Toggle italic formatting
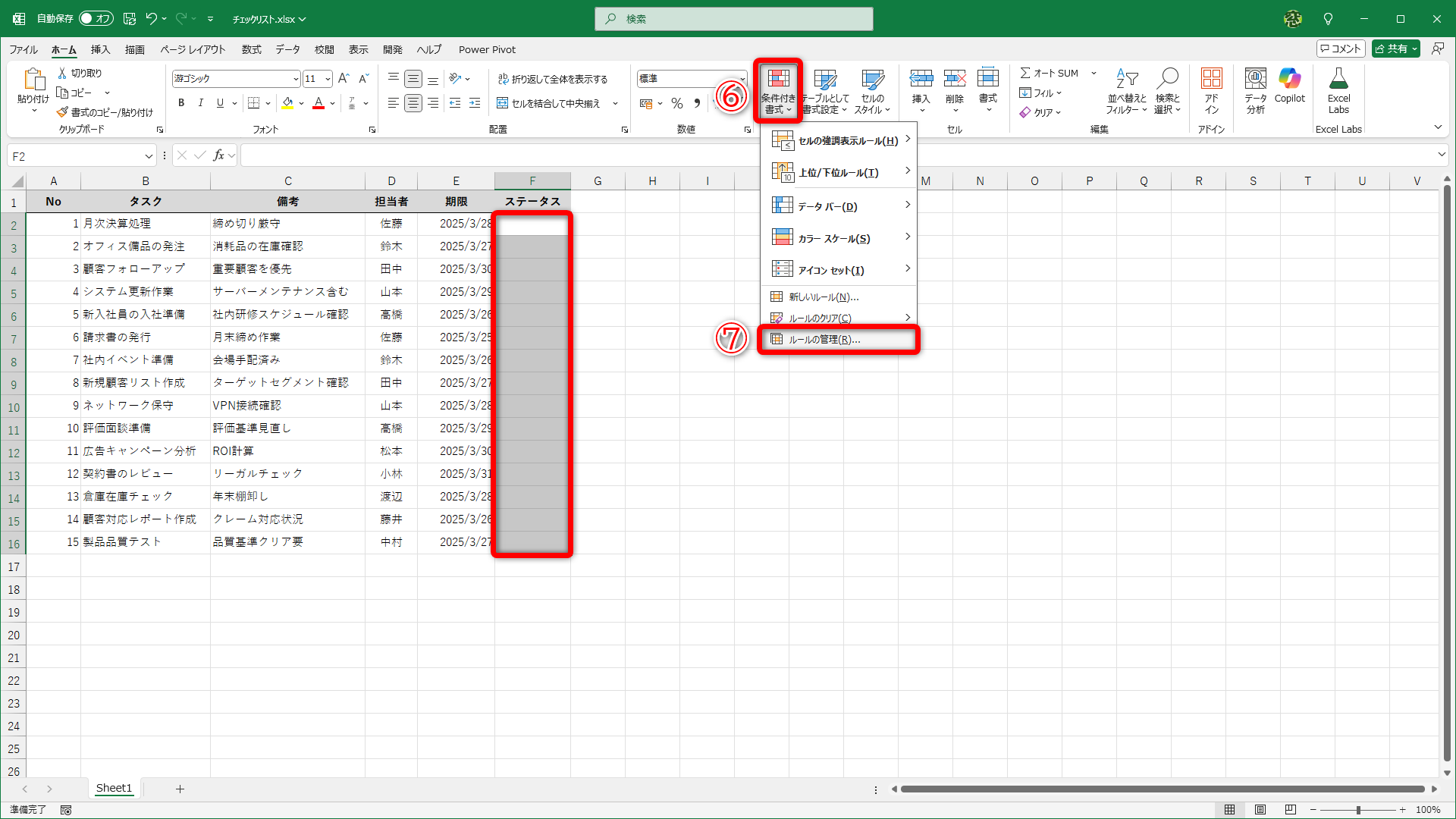This screenshot has height=819, width=1456. pos(200,103)
